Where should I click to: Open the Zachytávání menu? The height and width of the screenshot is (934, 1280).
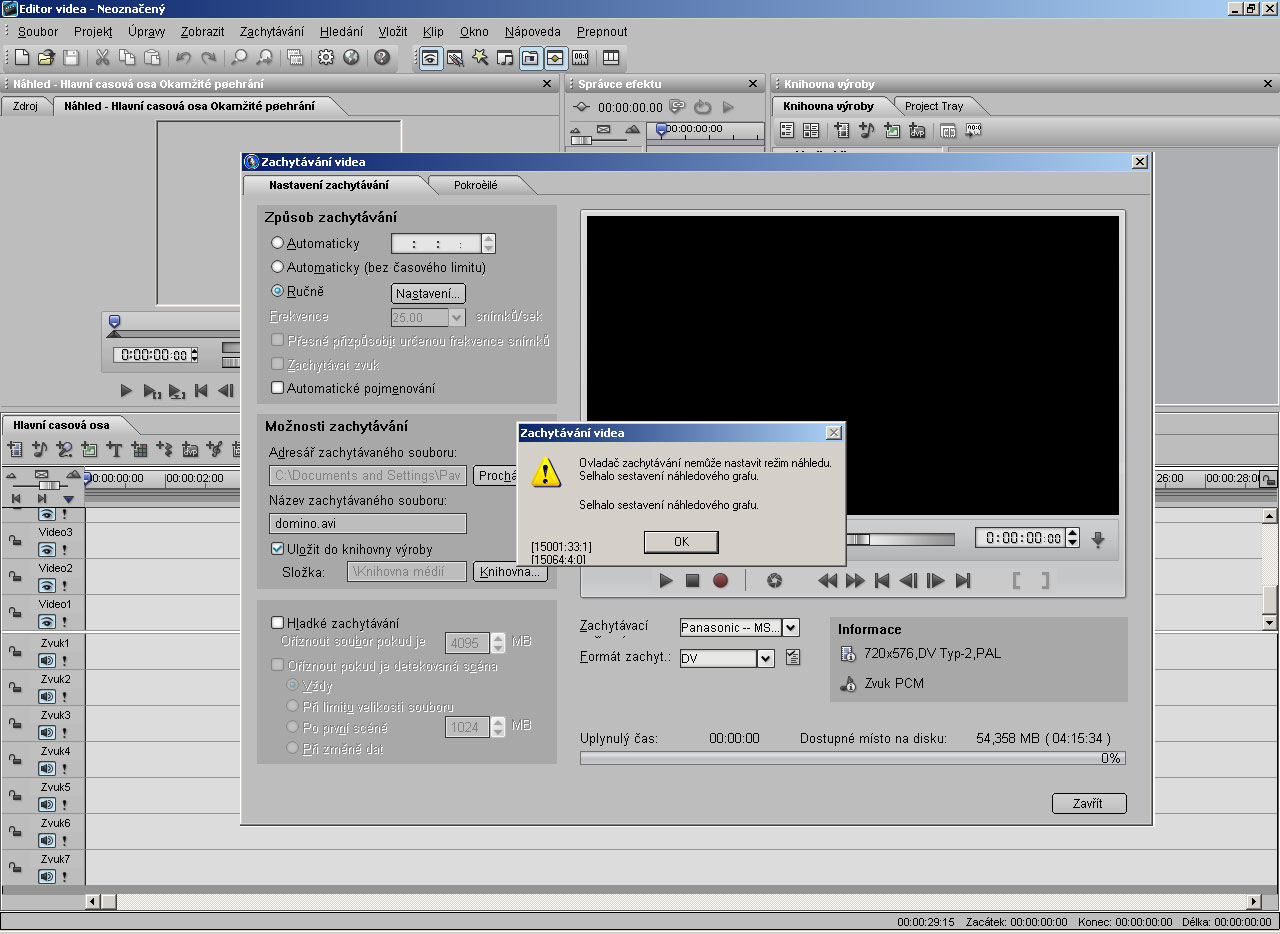tap(271, 32)
